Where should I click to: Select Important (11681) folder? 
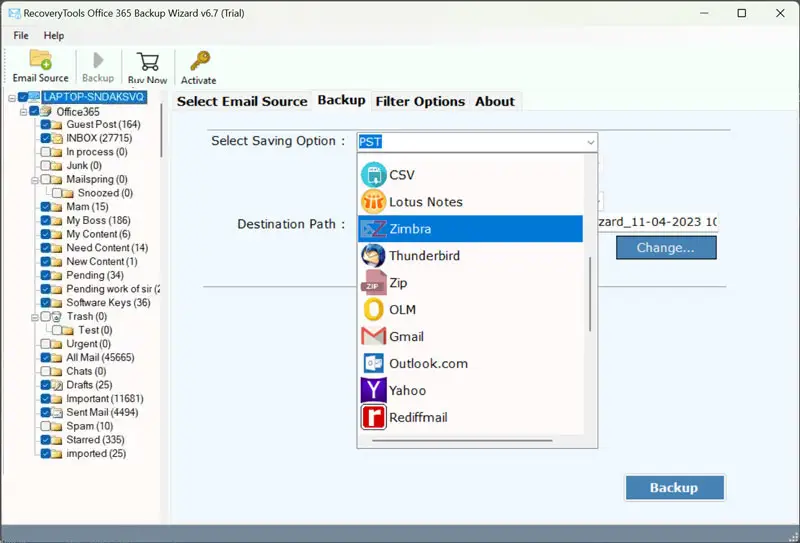point(105,399)
